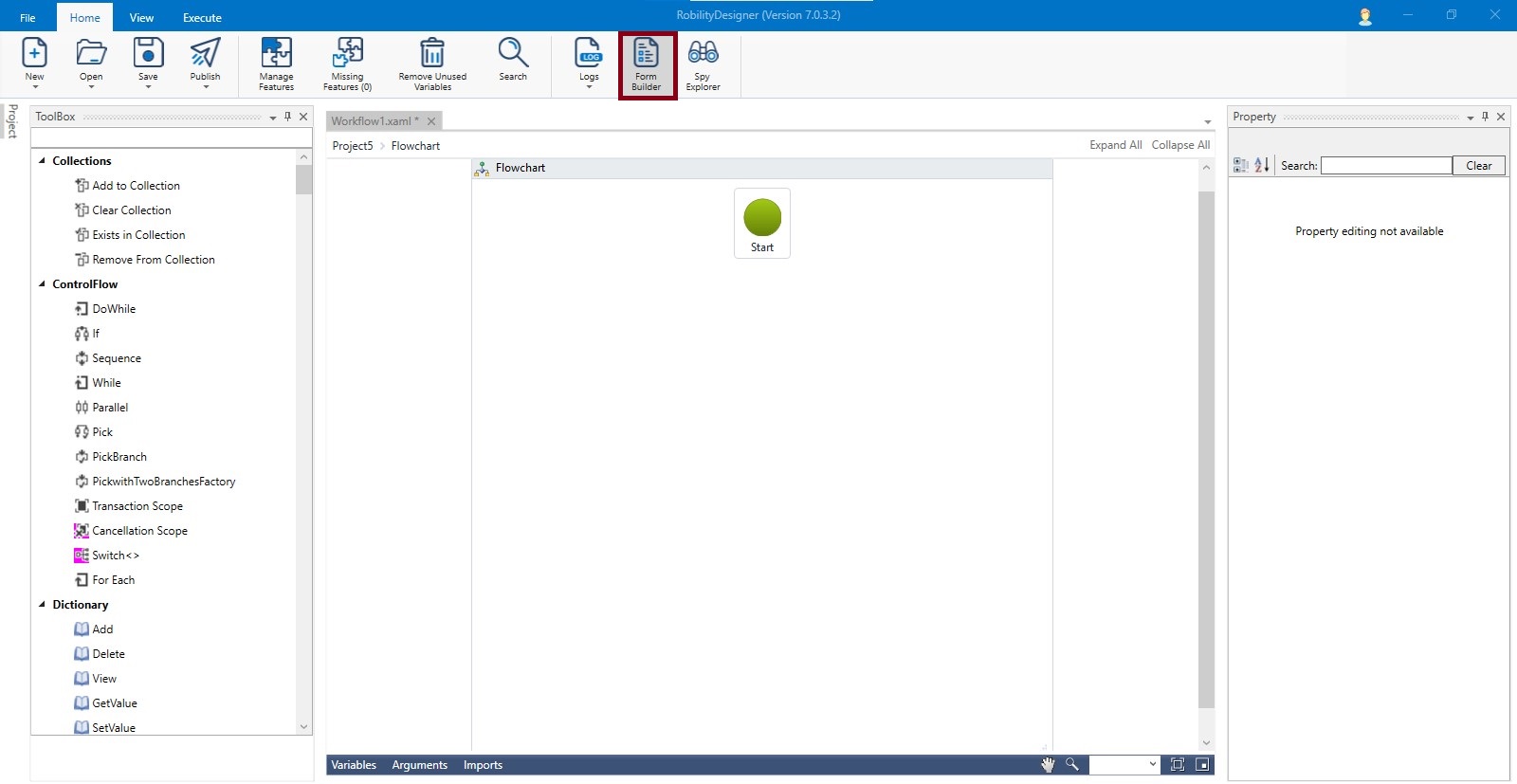Screen dimensions: 1517x784
Task: Open the zoom percentage dropdown
Action: 1153,765
